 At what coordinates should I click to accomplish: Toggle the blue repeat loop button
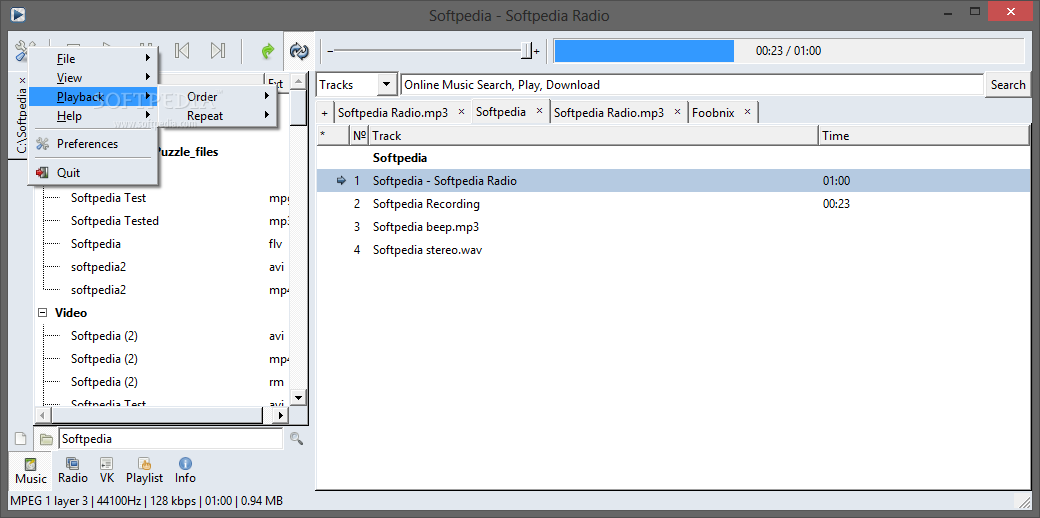(x=299, y=50)
